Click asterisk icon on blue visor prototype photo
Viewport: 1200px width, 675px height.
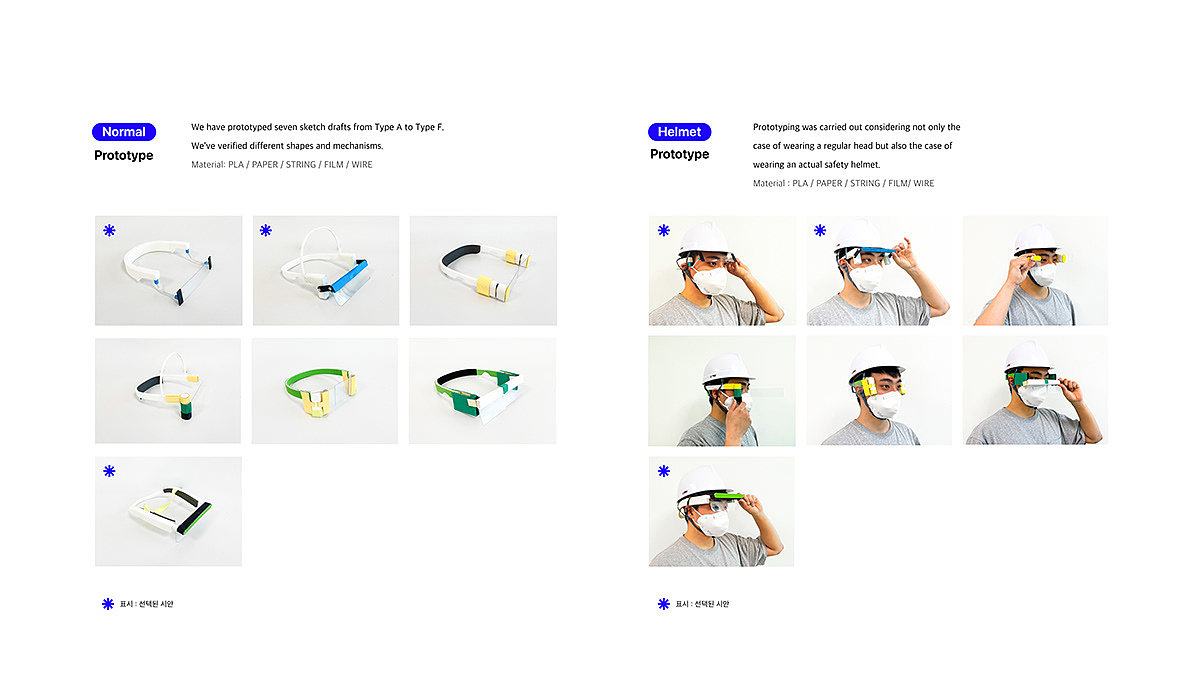tap(266, 231)
